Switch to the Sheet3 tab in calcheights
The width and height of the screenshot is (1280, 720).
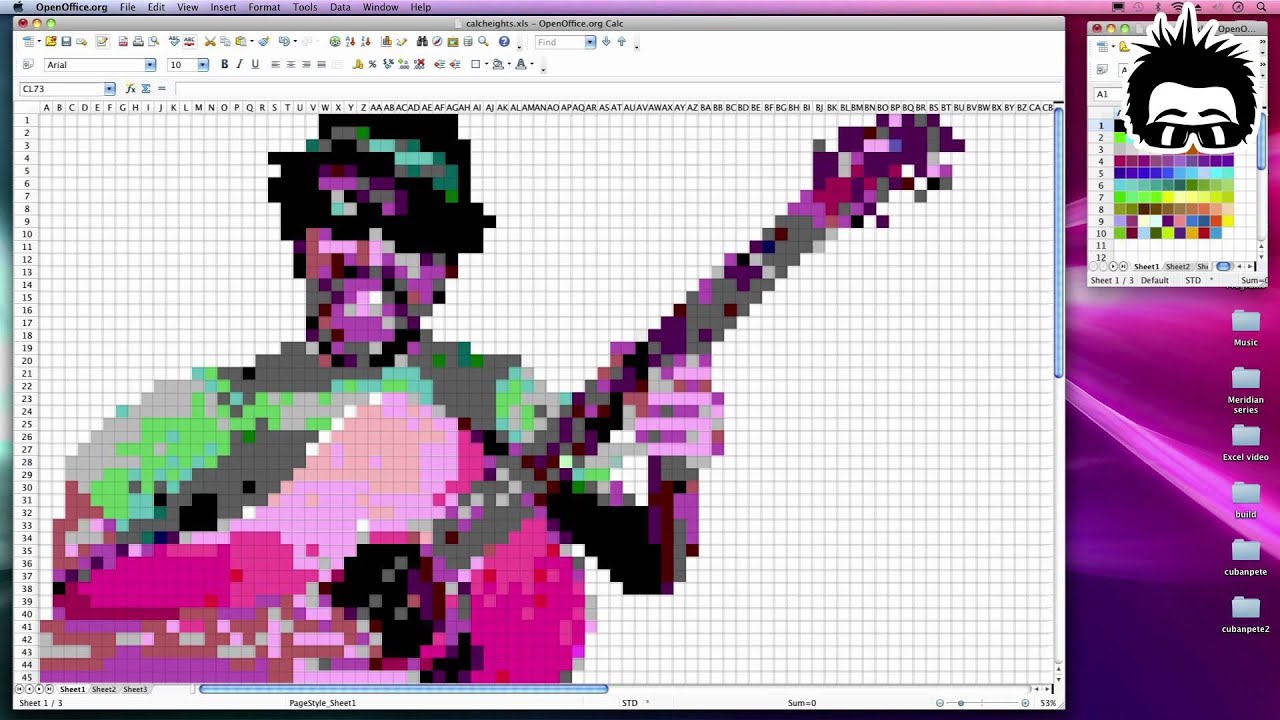[x=135, y=689]
